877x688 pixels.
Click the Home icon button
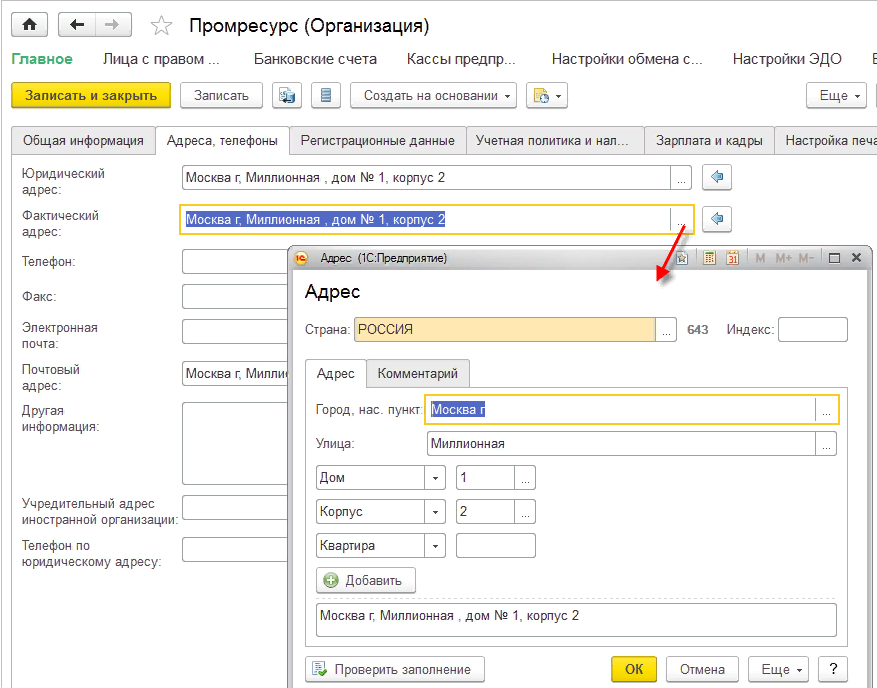point(29,25)
